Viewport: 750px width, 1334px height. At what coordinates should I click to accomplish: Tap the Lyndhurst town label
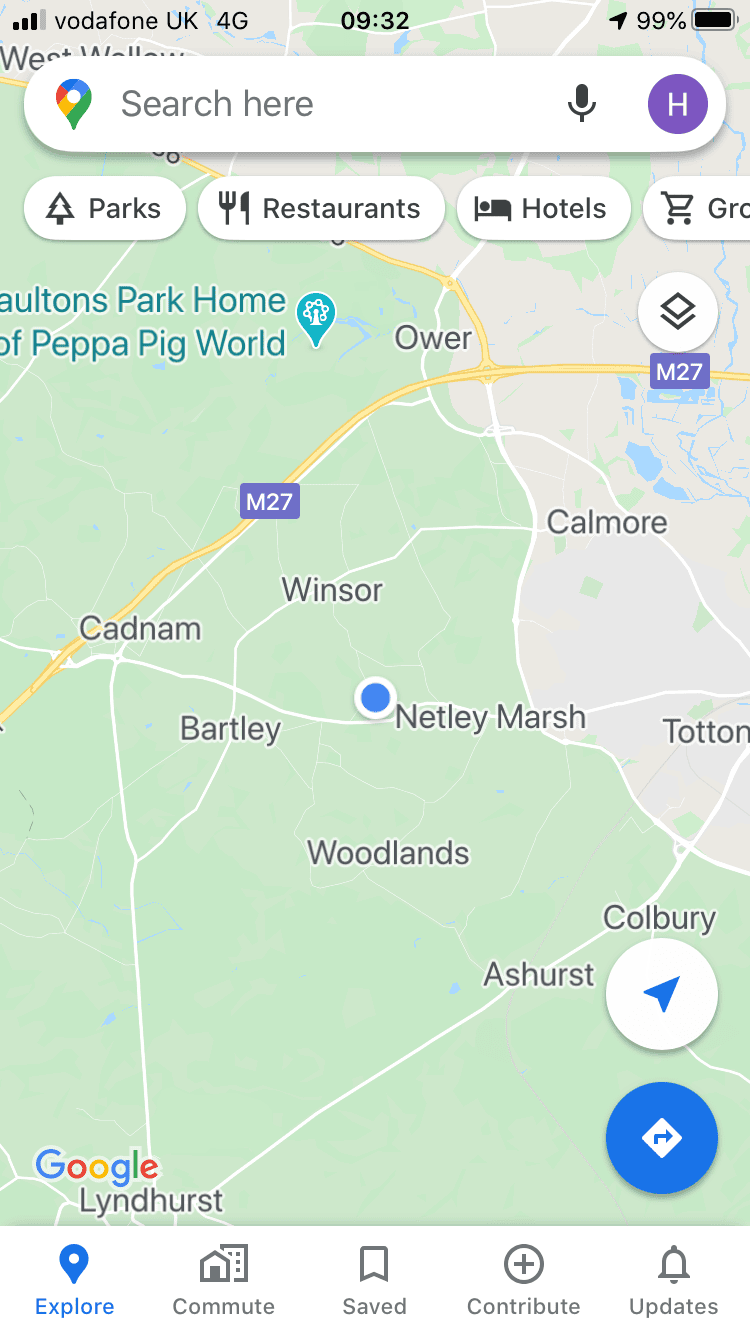pos(152,1199)
